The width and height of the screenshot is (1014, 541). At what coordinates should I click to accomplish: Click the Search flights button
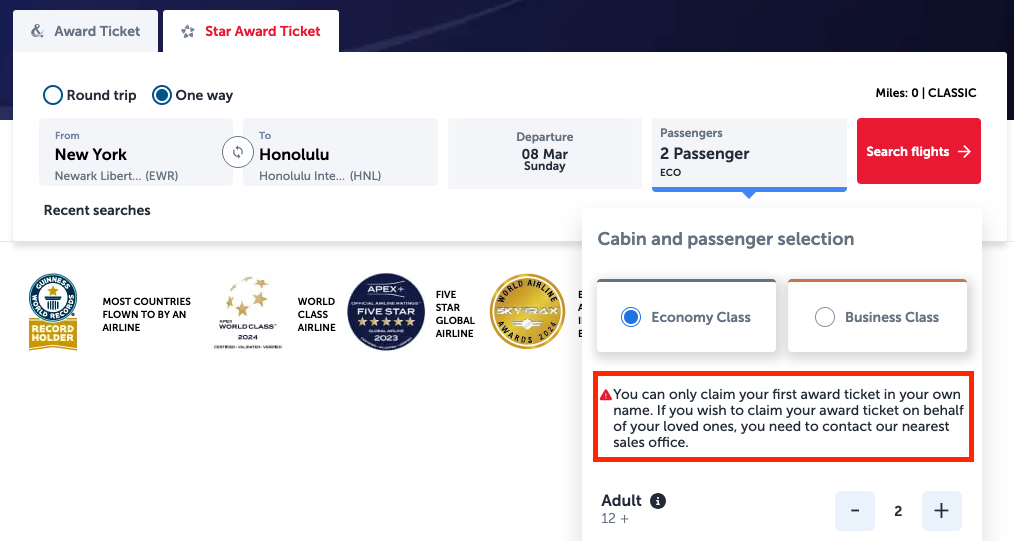pyautogui.click(x=918, y=151)
